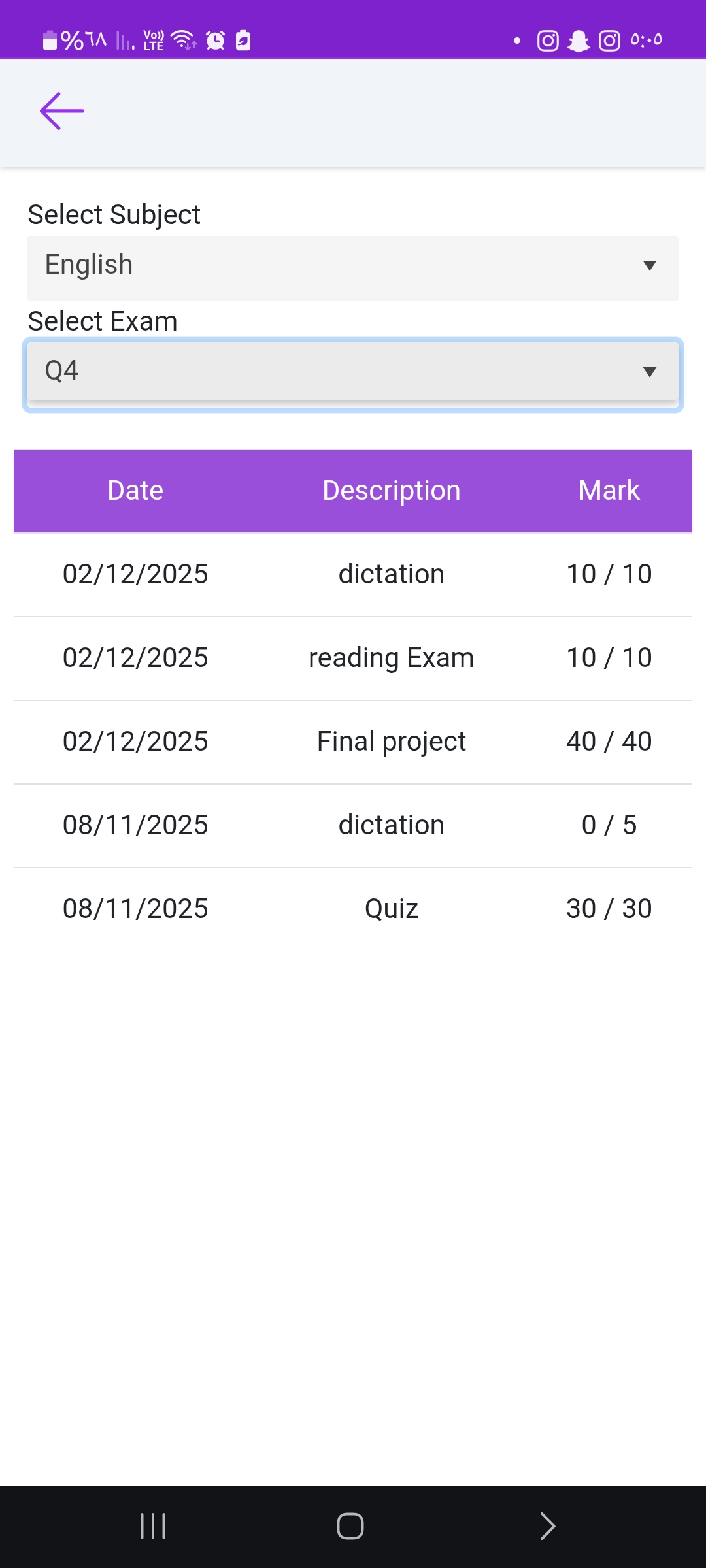Click the Date column header
706x1568 pixels.
pyautogui.click(x=135, y=491)
